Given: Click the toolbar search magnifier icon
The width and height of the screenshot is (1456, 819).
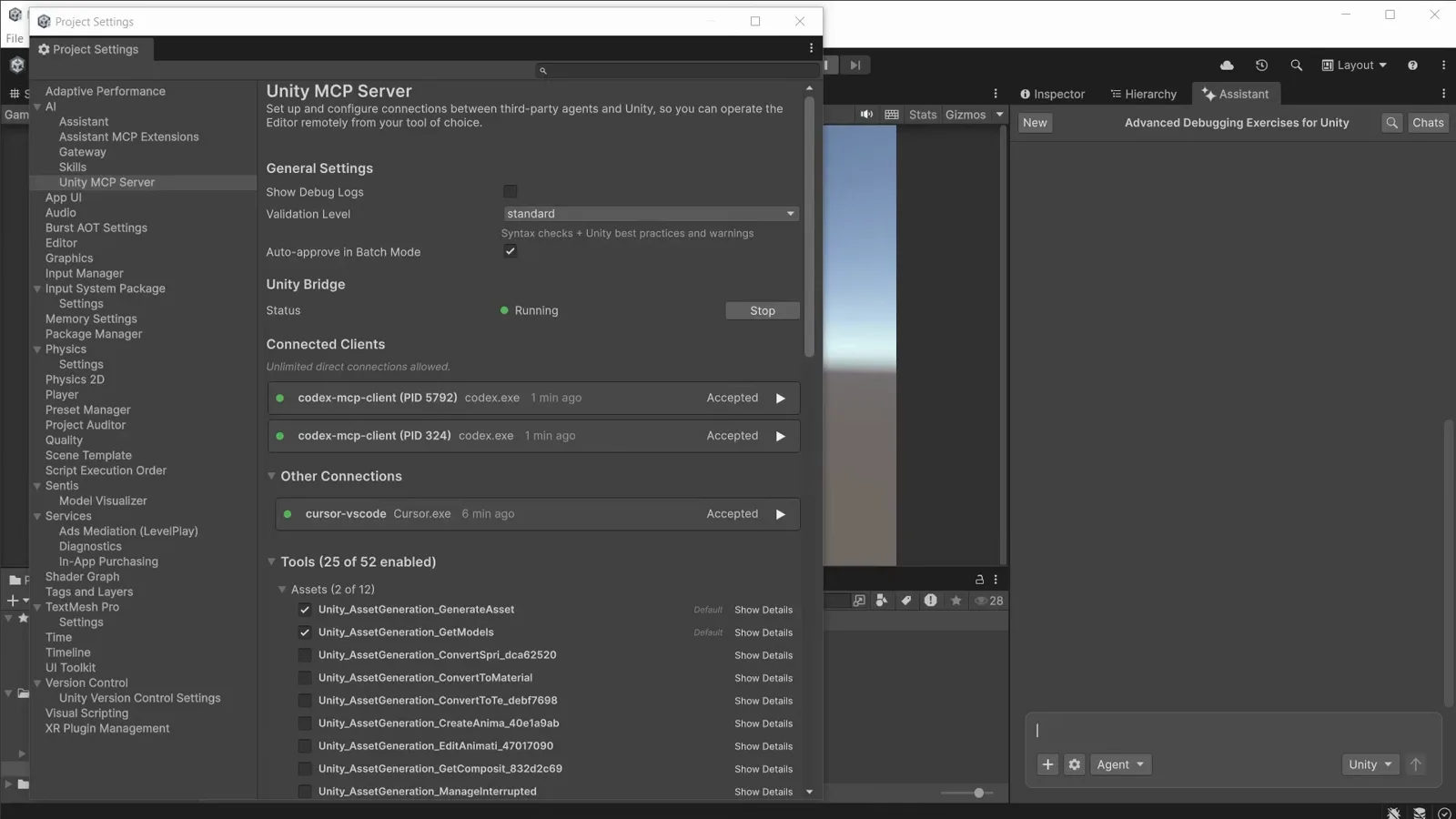Looking at the screenshot, I should click(1297, 66).
